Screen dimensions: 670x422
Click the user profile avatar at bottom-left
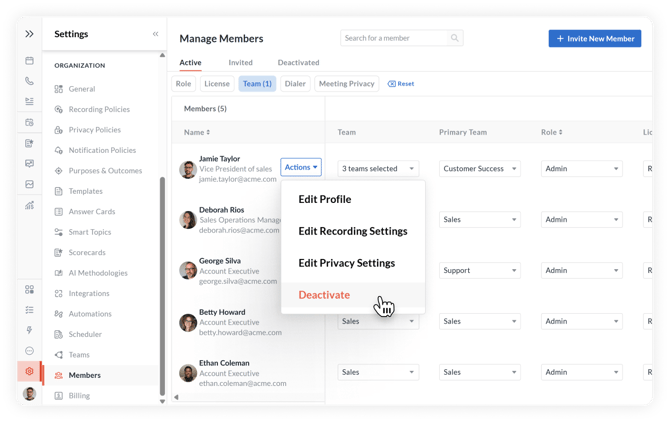pos(29,394)
